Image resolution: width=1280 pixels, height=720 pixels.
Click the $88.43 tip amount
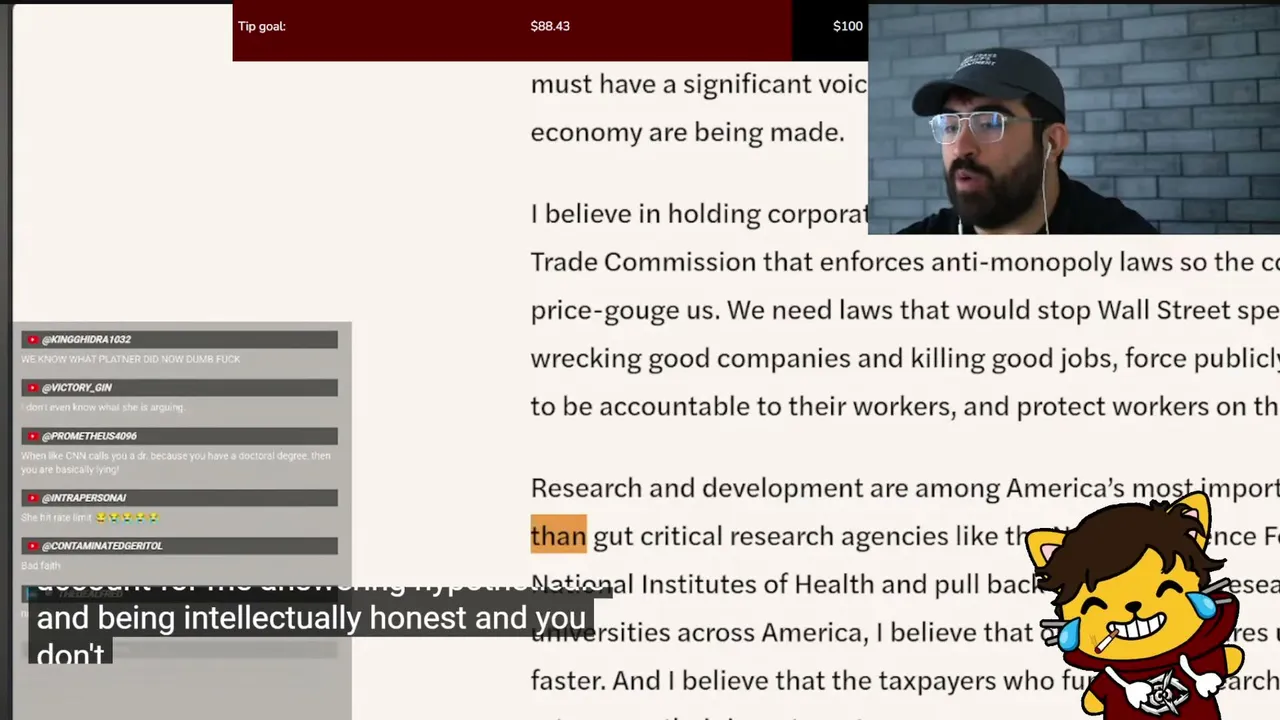coord(550,26)
